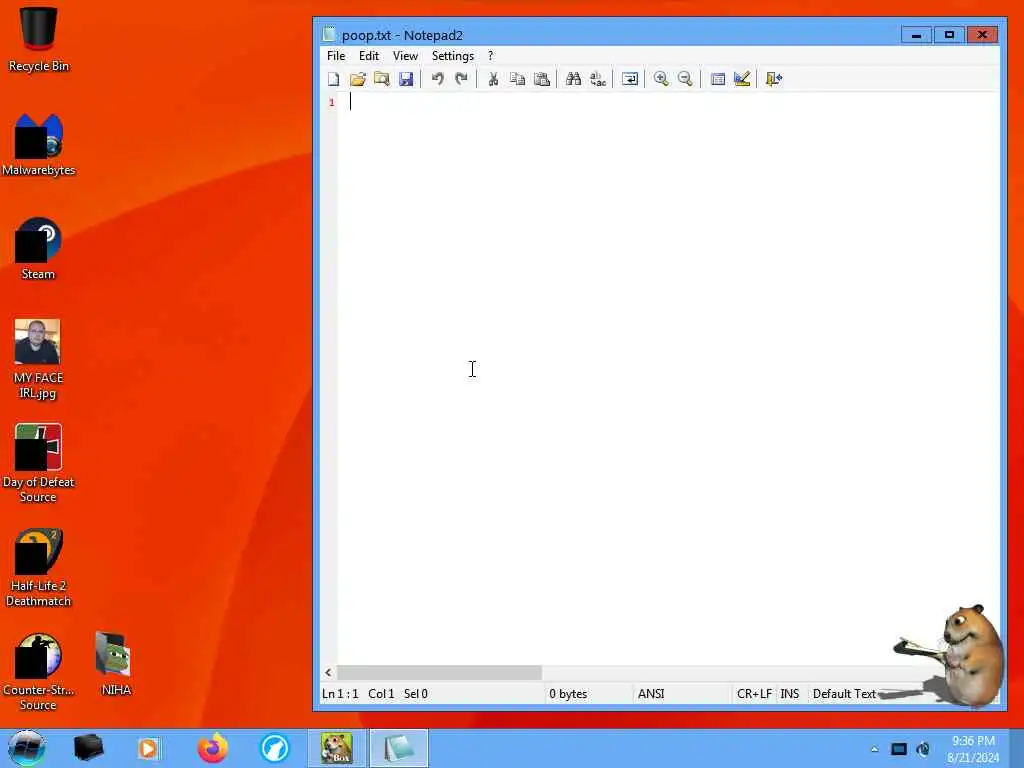Click the Zoom In magnifier icon
The image size is (1024, 768).
click(661, 79)
